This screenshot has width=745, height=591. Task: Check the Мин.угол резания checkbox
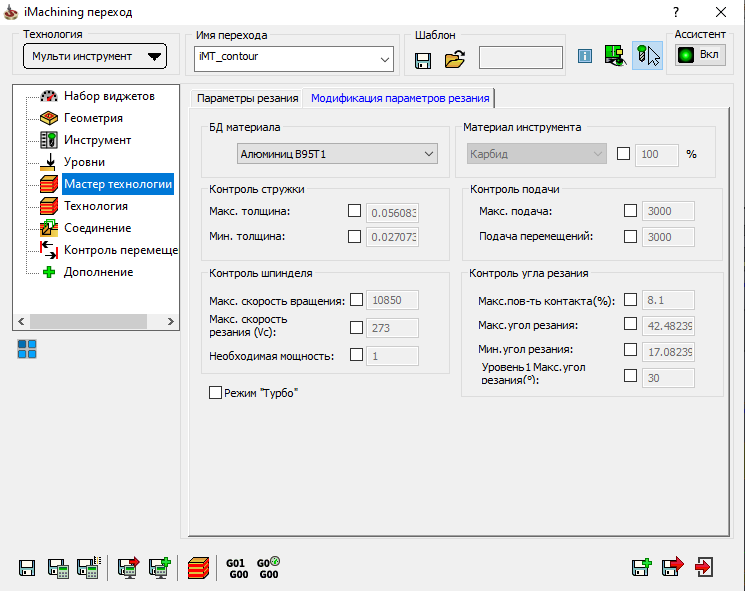click(630, 350)
